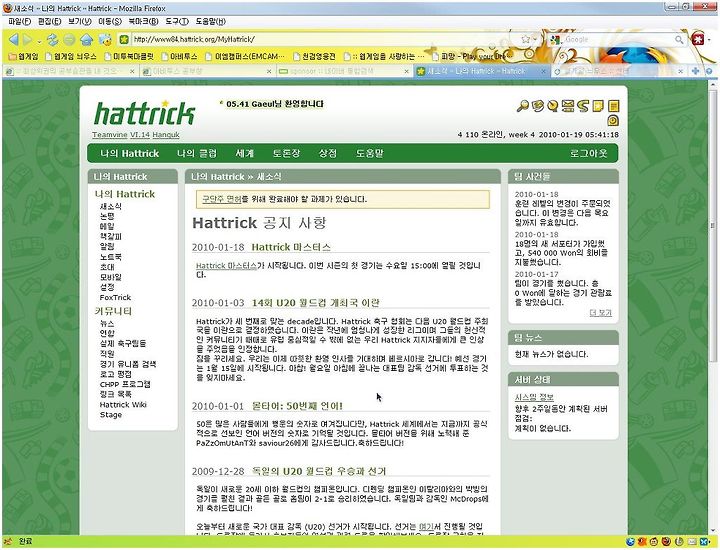Open the magnifying glass search icon on Hattrick
Viewport: 720px width, 550px height.
[x=522, y=106]
